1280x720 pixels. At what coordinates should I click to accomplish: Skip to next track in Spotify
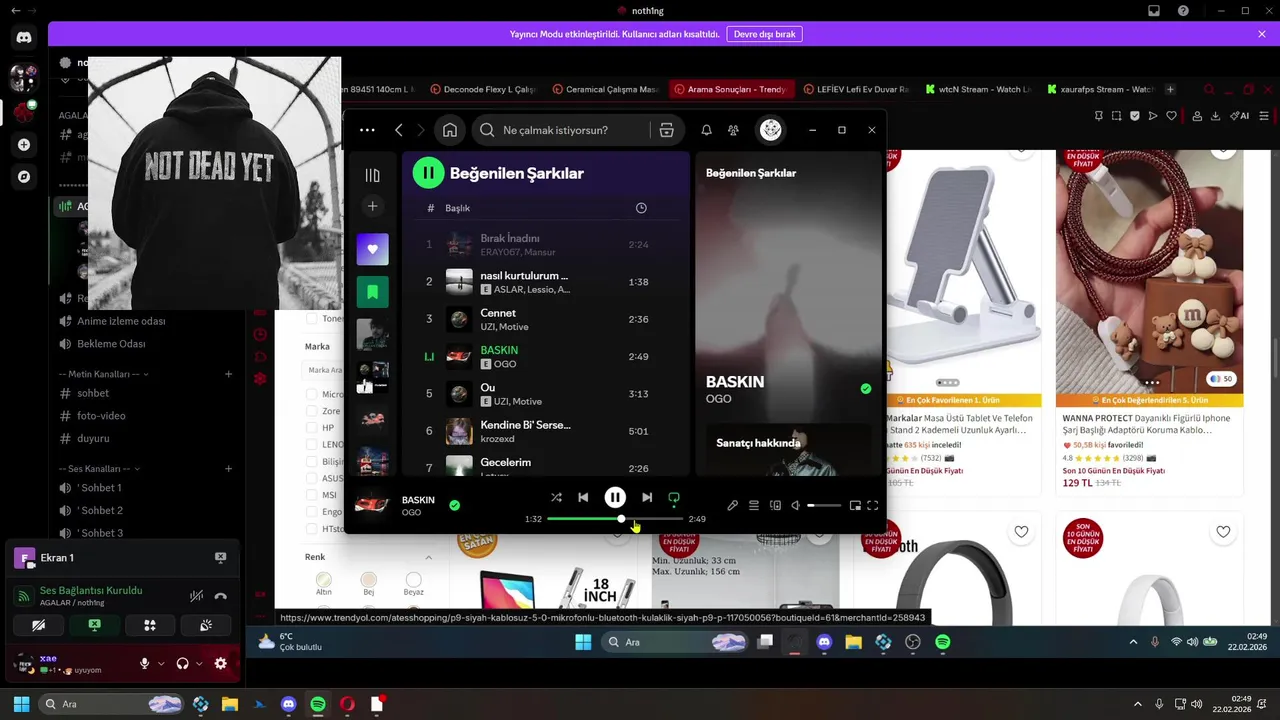(647, 497)
